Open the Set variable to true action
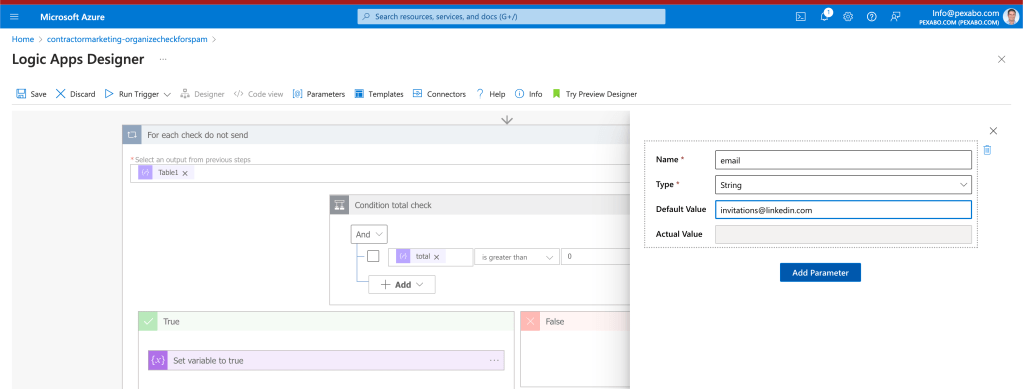The width and height of the screenshot is (1023, 389). [326, 360]
